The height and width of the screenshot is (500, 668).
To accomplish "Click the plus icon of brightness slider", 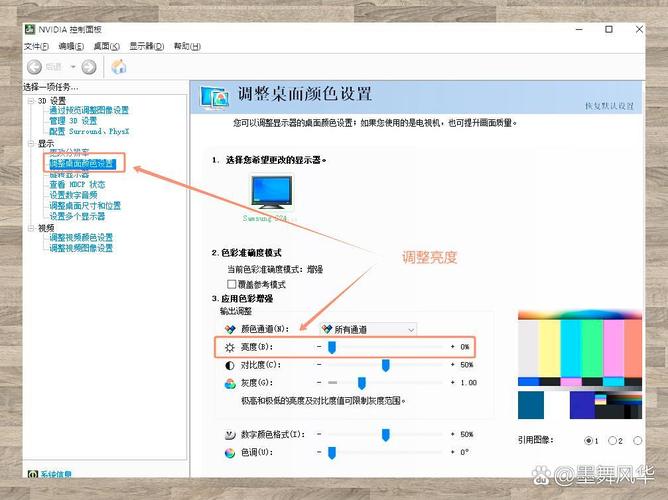I will pyautogui.click(x=452, y=347).
